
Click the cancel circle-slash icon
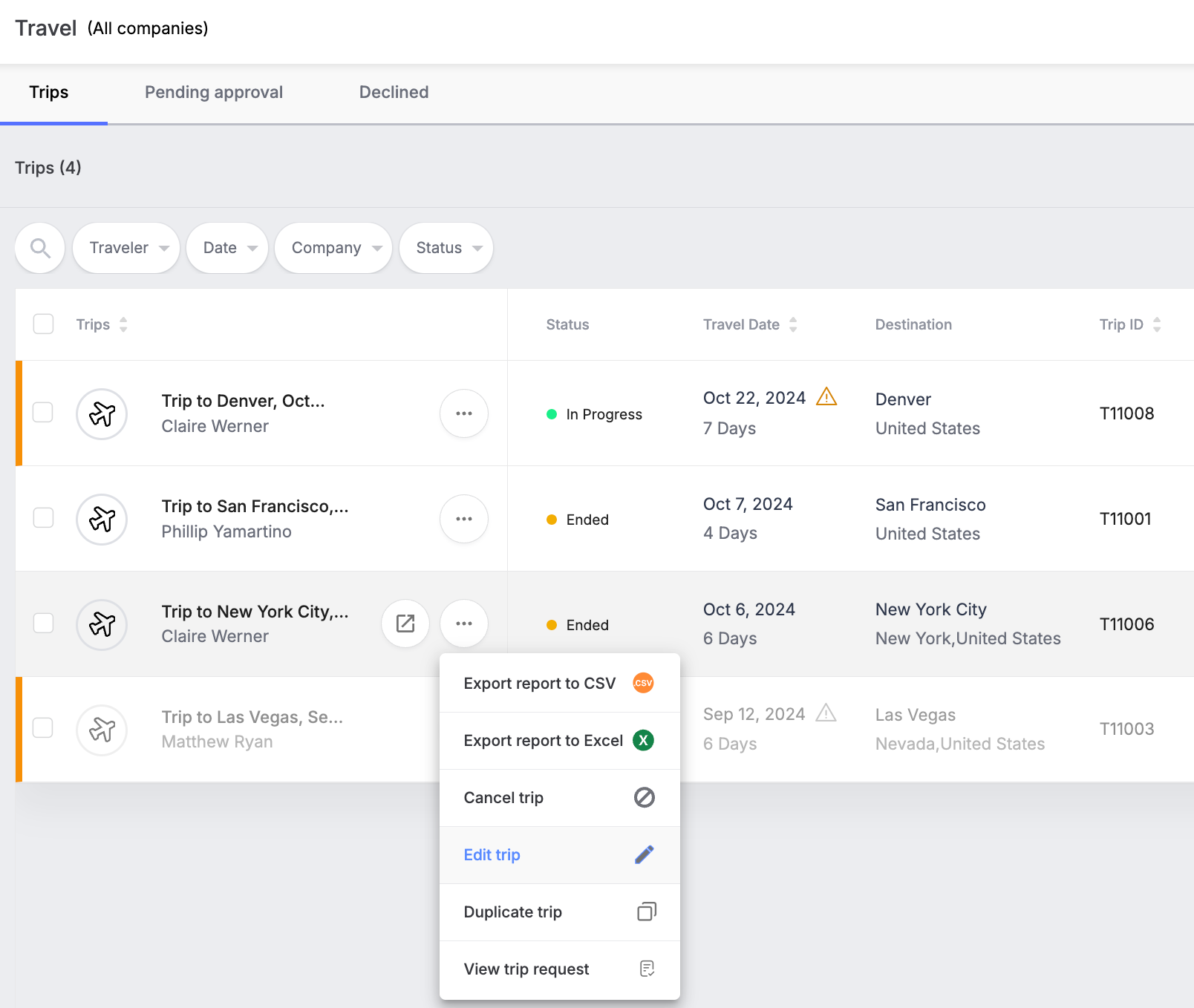645,797
